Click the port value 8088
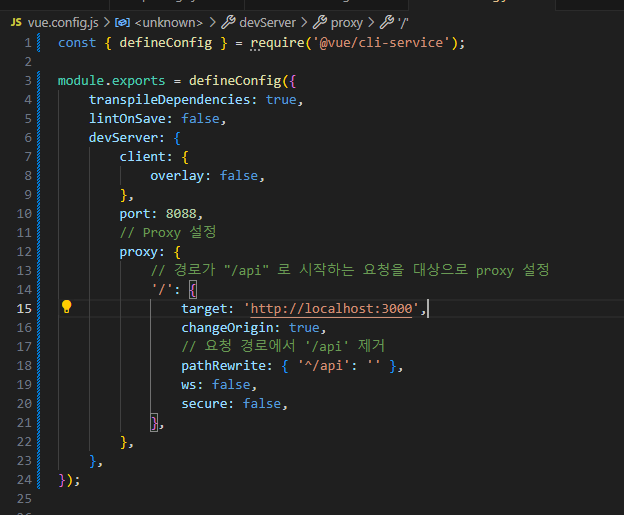The height and width of the screenshot is (515, 624). pos(181,214)
